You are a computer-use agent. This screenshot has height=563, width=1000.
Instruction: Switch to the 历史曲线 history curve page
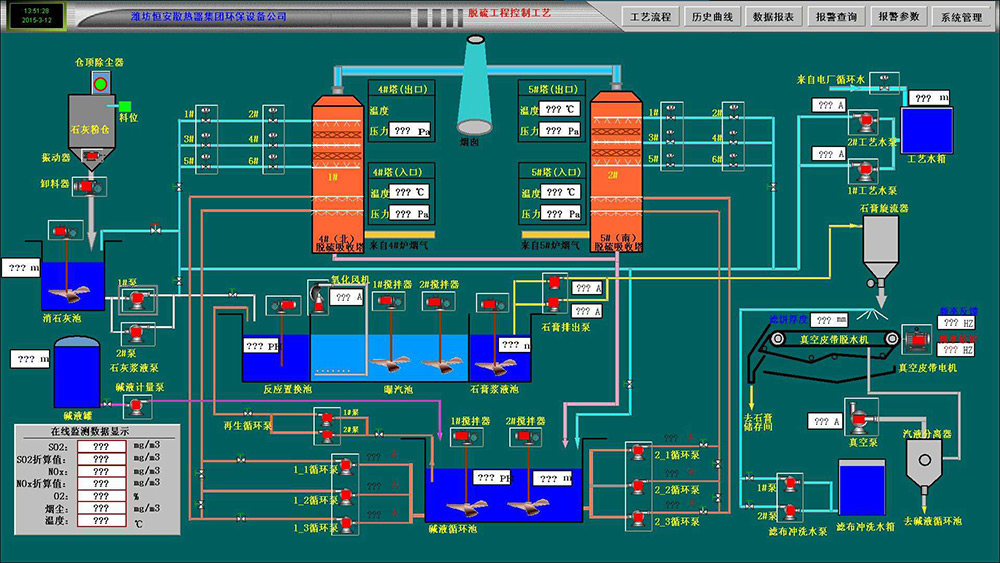[711, 17]
